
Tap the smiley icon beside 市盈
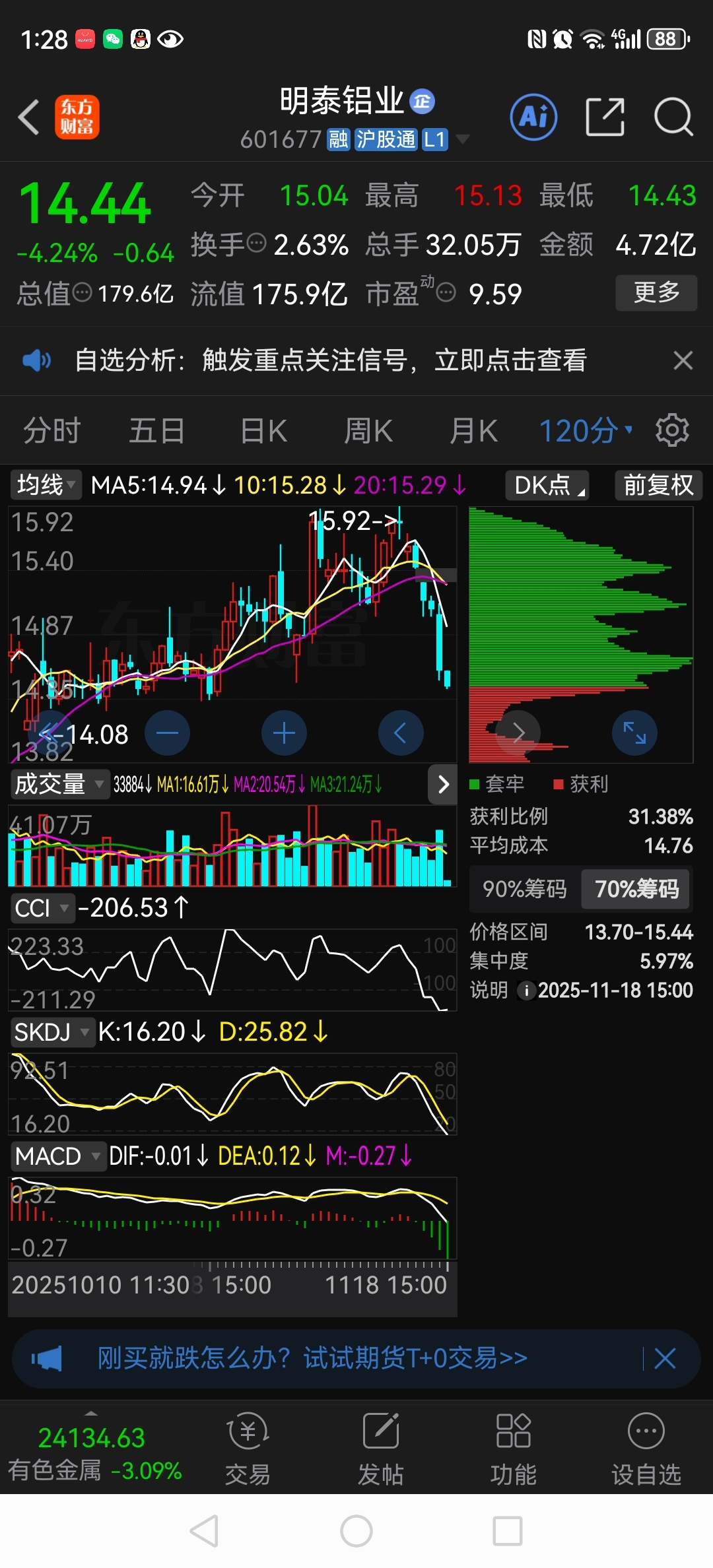[x=446, y=292]
